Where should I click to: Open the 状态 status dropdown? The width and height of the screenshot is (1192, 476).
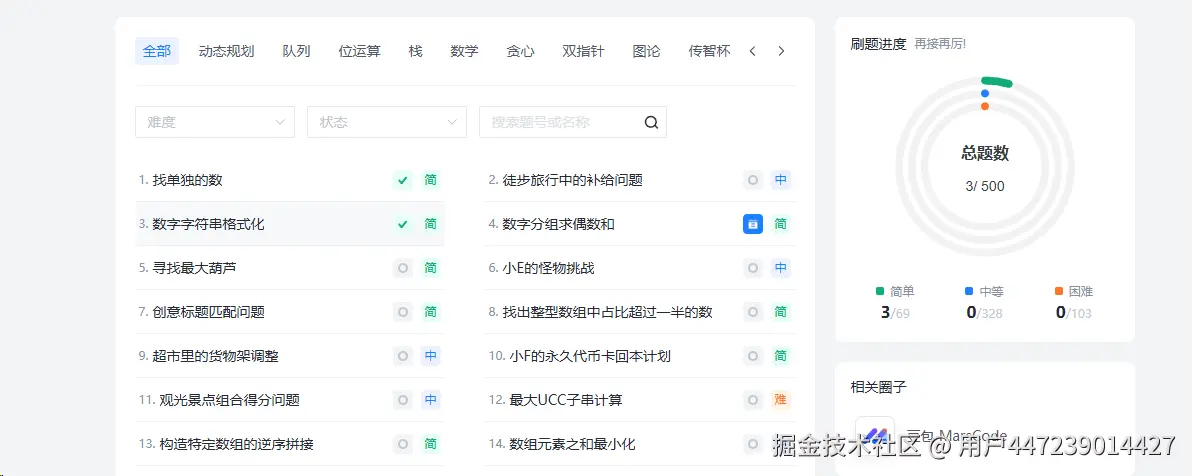387,122
